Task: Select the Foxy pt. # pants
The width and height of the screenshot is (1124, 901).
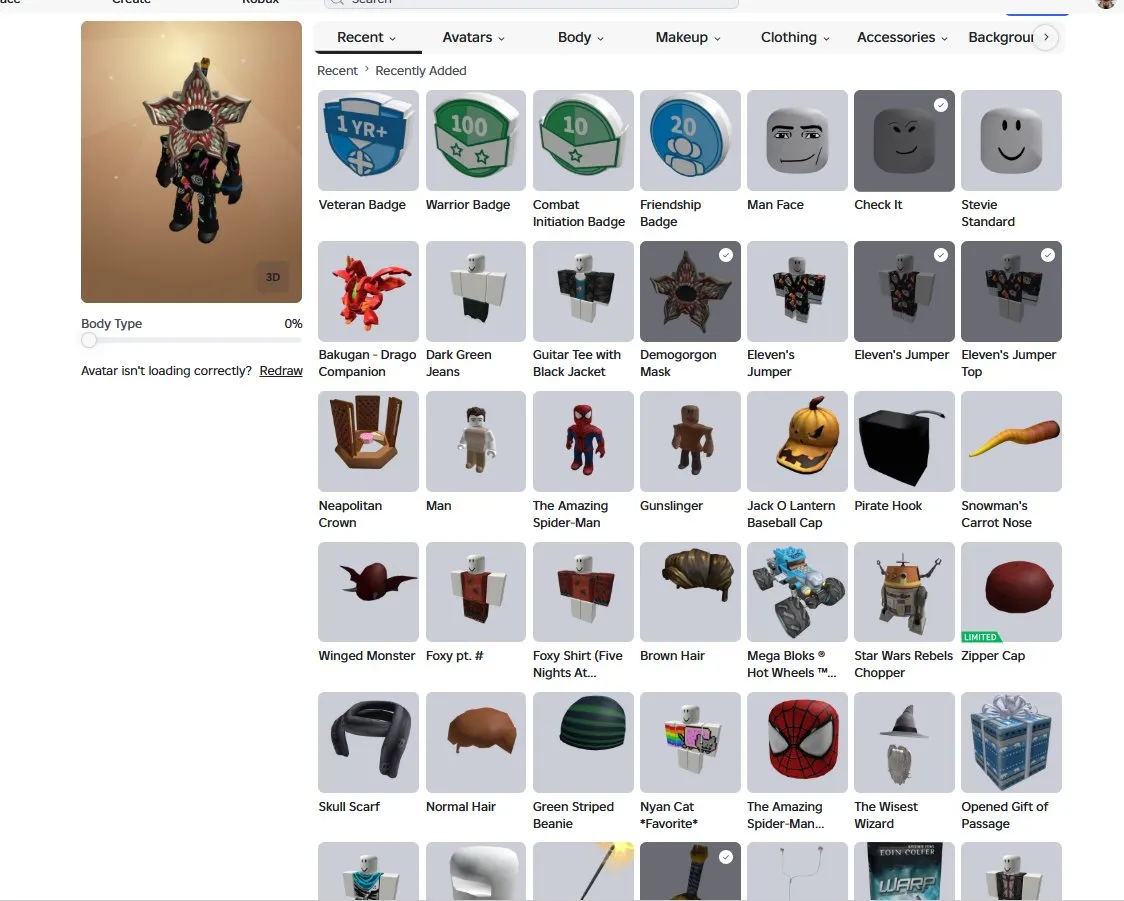Action: (475, 592)
